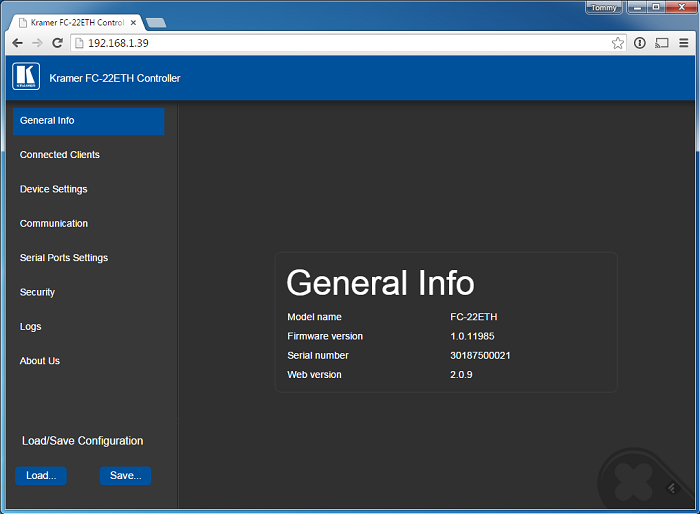Click the Save... configuration button
Viewport: 700px width, 514px height.
(x=125, y=476)
